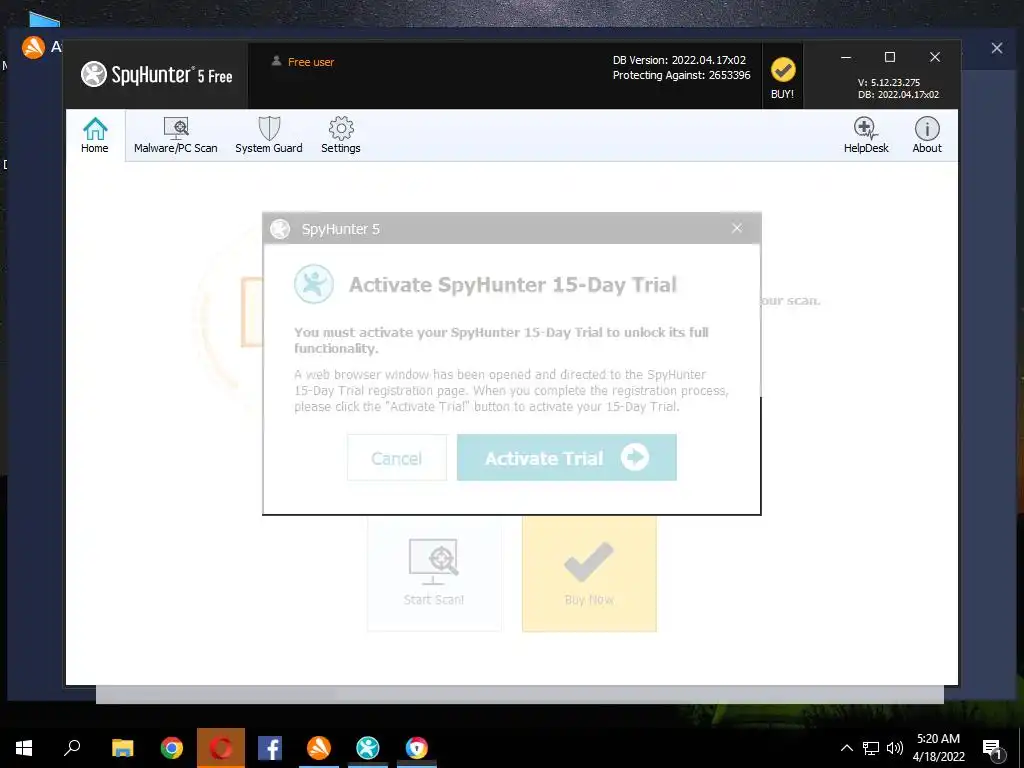Open Avast from taskbar
1024x768 pixels.
(319, 748)
